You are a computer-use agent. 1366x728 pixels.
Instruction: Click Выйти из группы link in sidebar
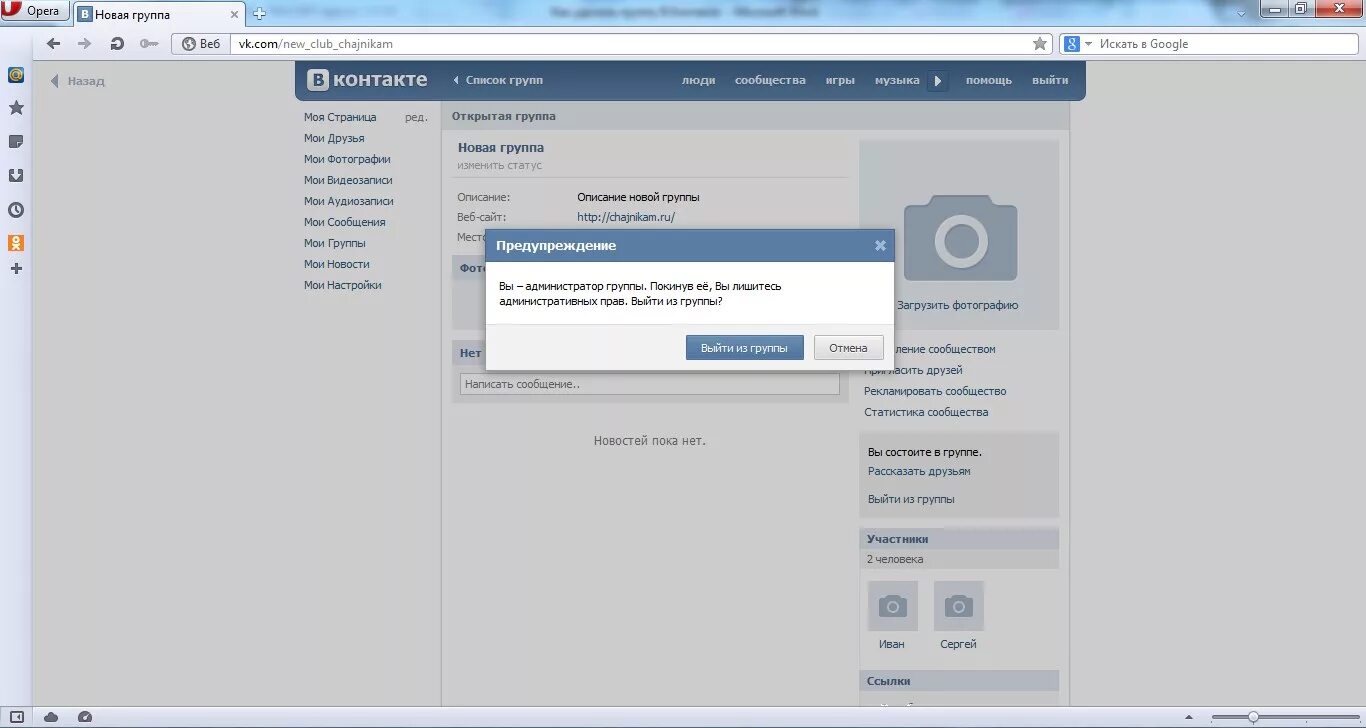click(911, 499)
